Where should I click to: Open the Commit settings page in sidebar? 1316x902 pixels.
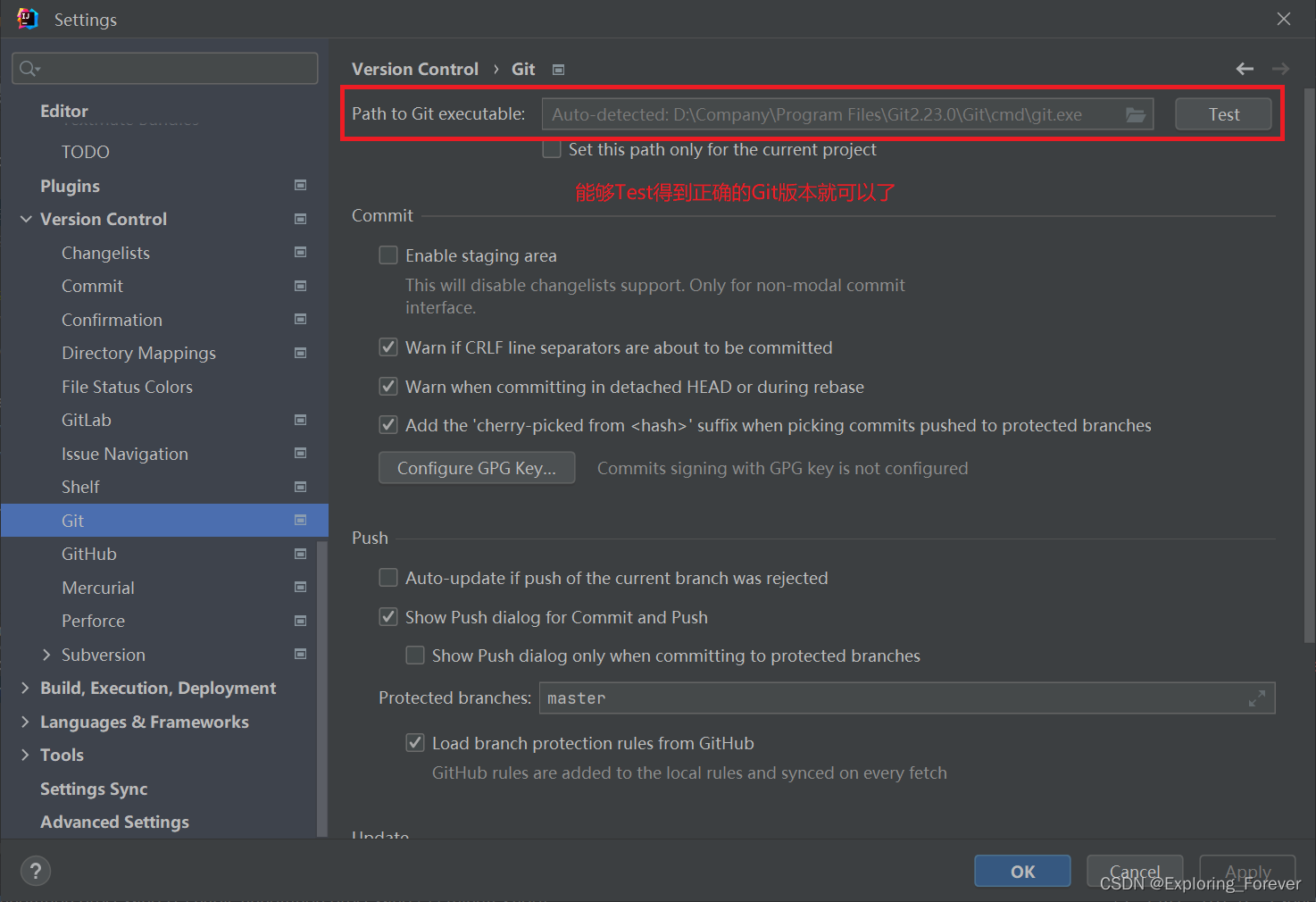point(92,286)
